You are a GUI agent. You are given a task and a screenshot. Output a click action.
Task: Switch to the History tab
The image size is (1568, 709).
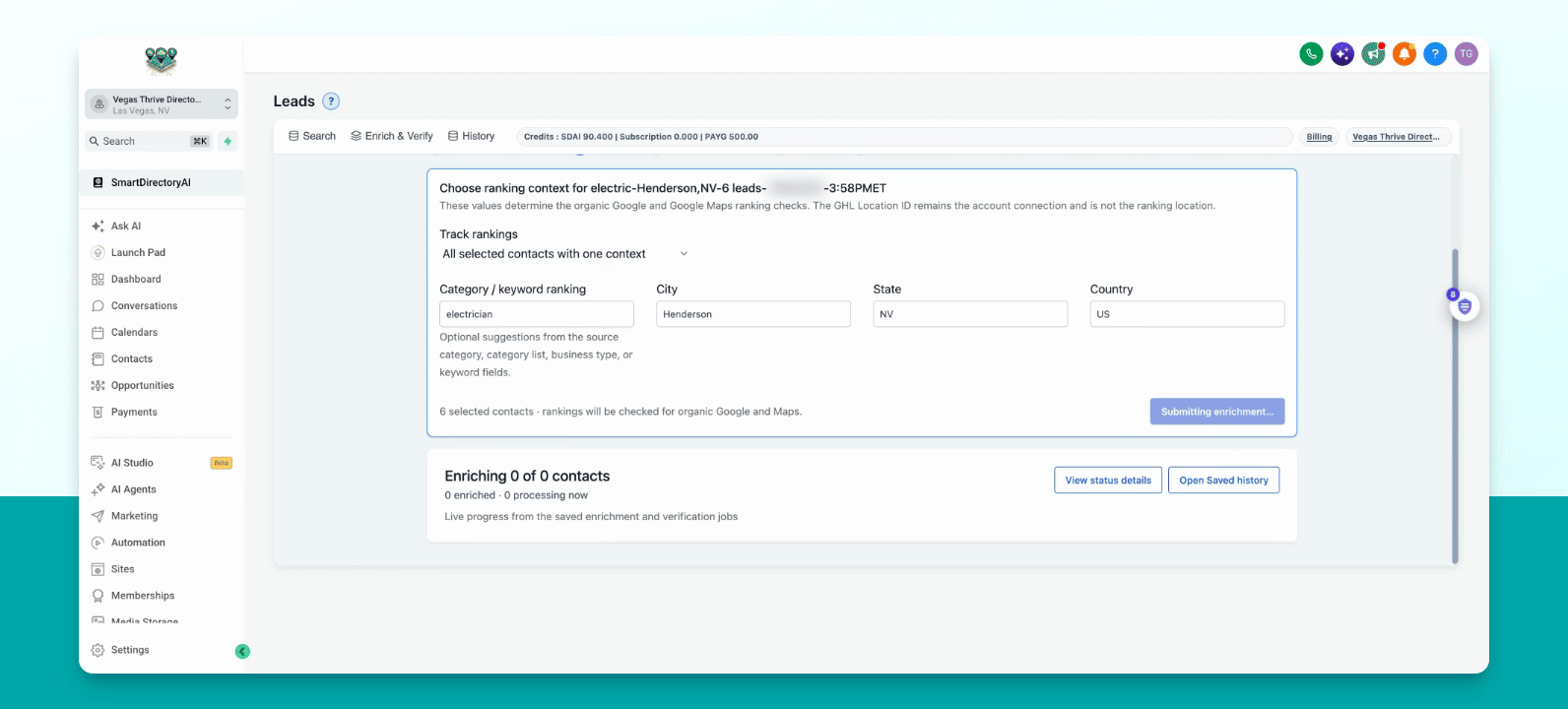pos(471,136)
